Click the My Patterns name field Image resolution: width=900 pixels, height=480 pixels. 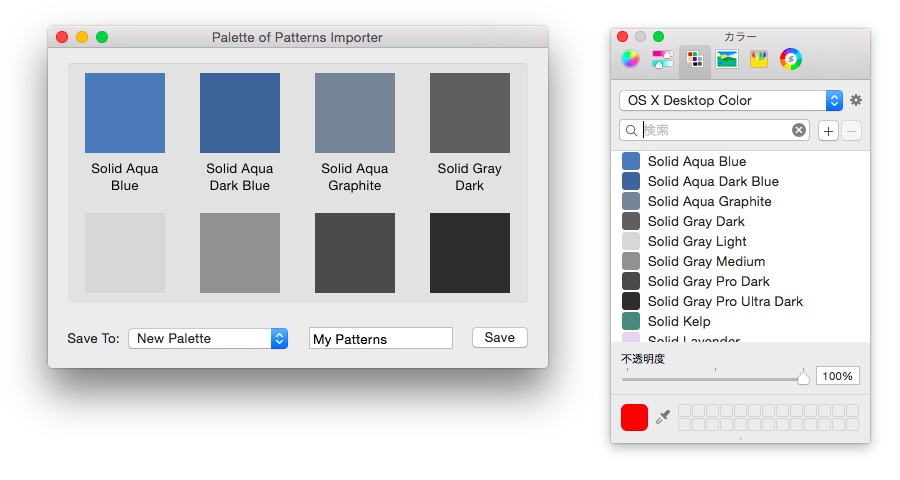(x=380, y=339)
